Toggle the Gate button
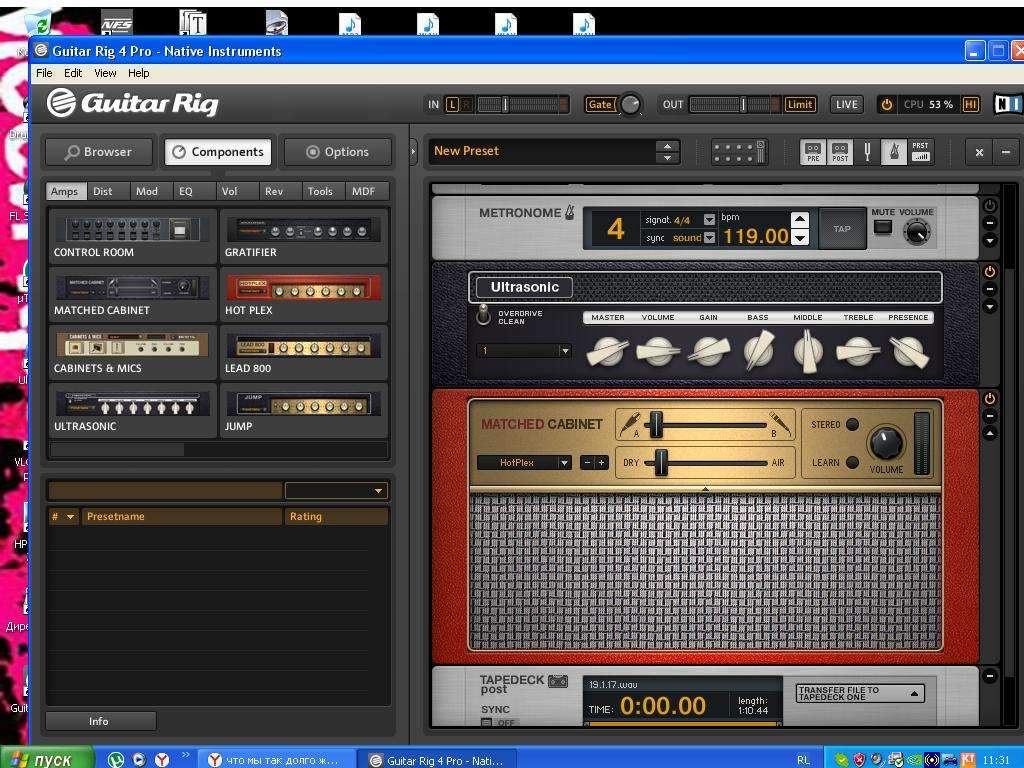 click(600, 104)
